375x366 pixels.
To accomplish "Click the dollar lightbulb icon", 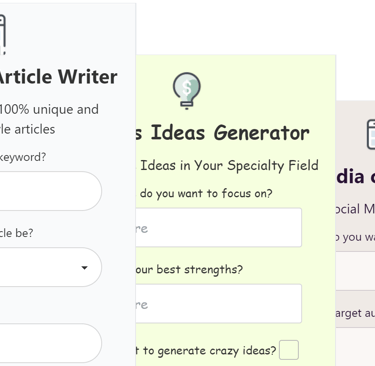I will 187,91.
